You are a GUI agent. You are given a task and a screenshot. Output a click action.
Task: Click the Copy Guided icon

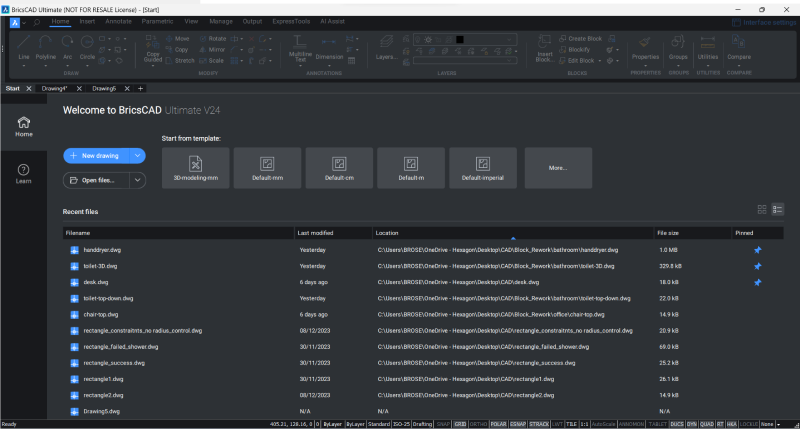pyautogui.click(x=152, y=42)
